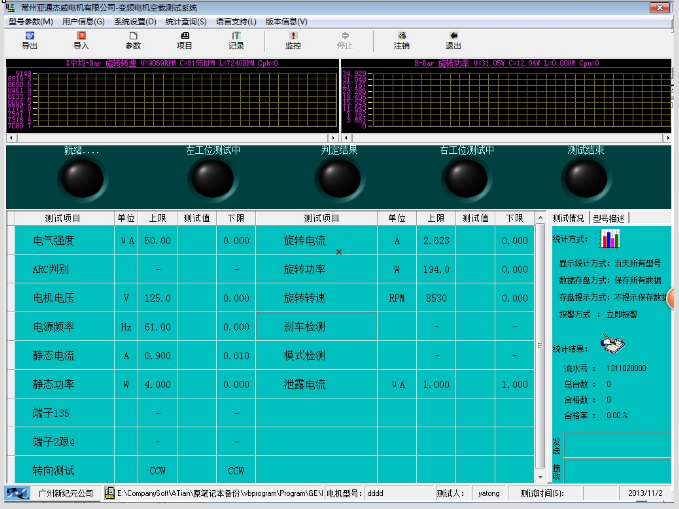Click the 左工位测试中 indicator light
This screenshot has width=679, height=509.
click(212, 179)
